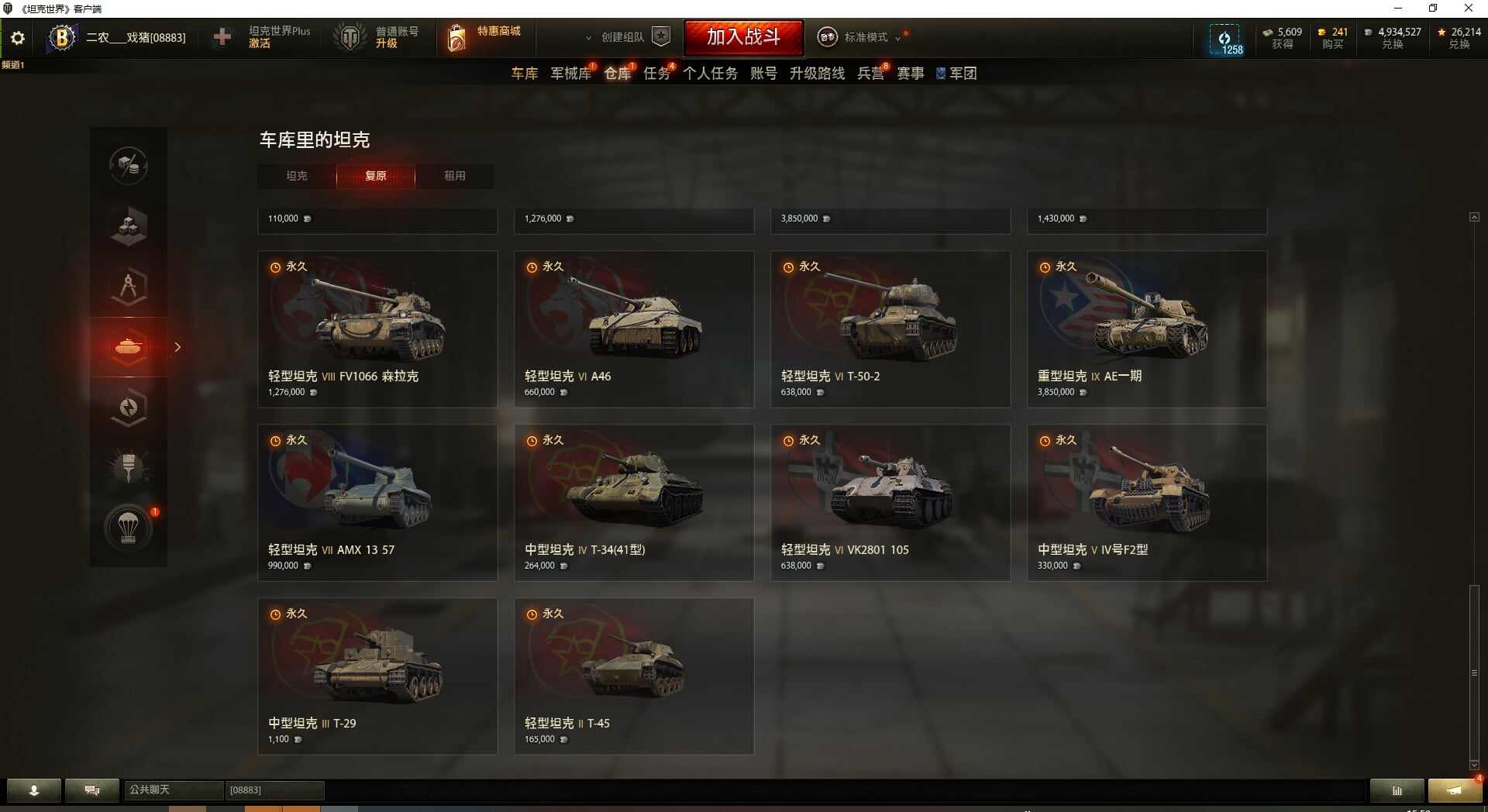Open the 升级路线 tech tree menu
Image resolution: width=1488 pixels, height=812 pixels.
[x=817, y=73]
